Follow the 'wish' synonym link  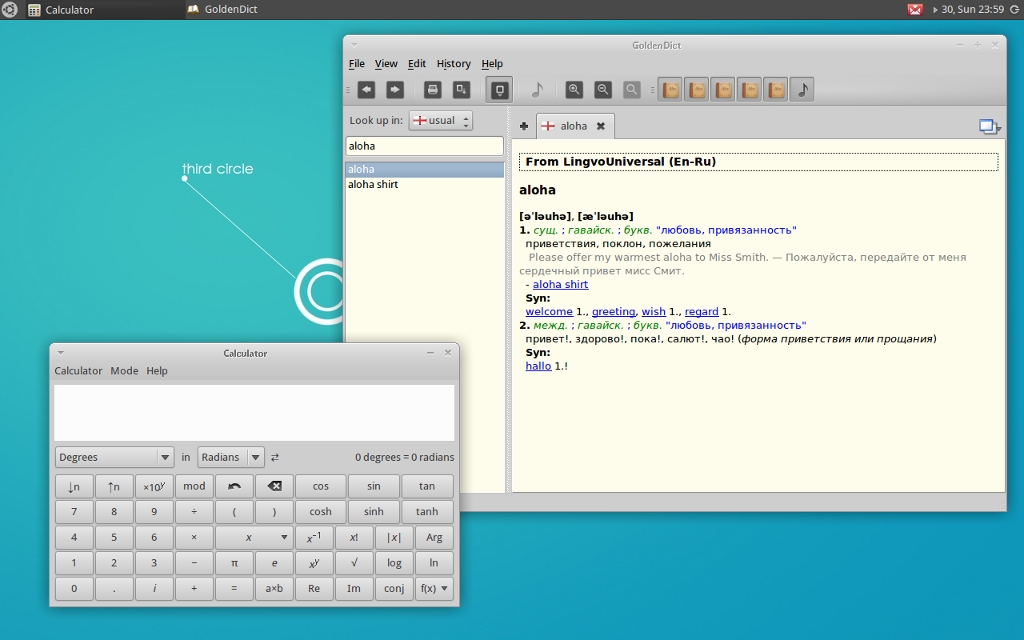[653, 312]
